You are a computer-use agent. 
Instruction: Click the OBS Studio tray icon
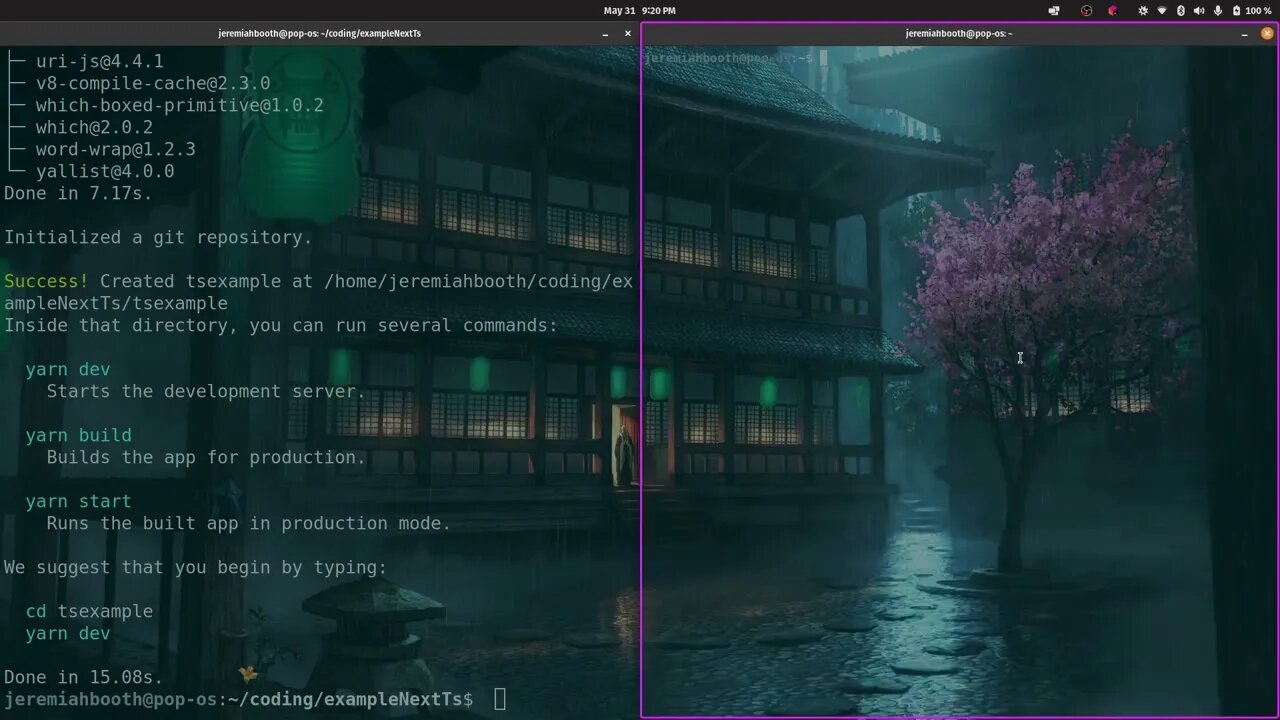[x=1086, y=10]
